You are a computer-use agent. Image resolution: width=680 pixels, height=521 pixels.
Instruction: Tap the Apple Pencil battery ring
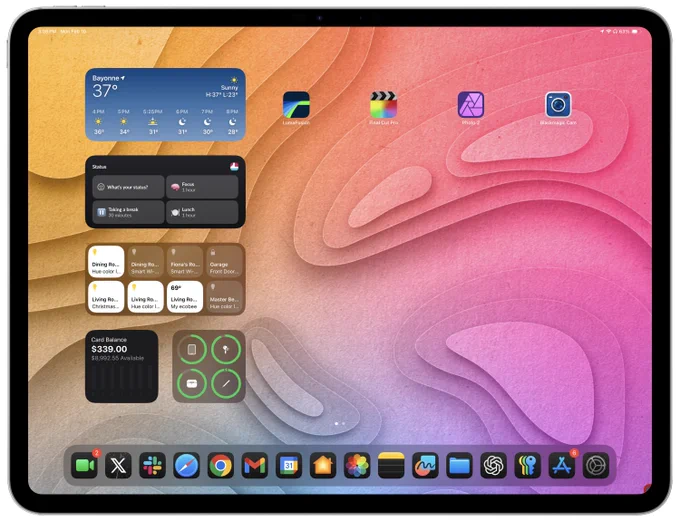tap(226, 383)
